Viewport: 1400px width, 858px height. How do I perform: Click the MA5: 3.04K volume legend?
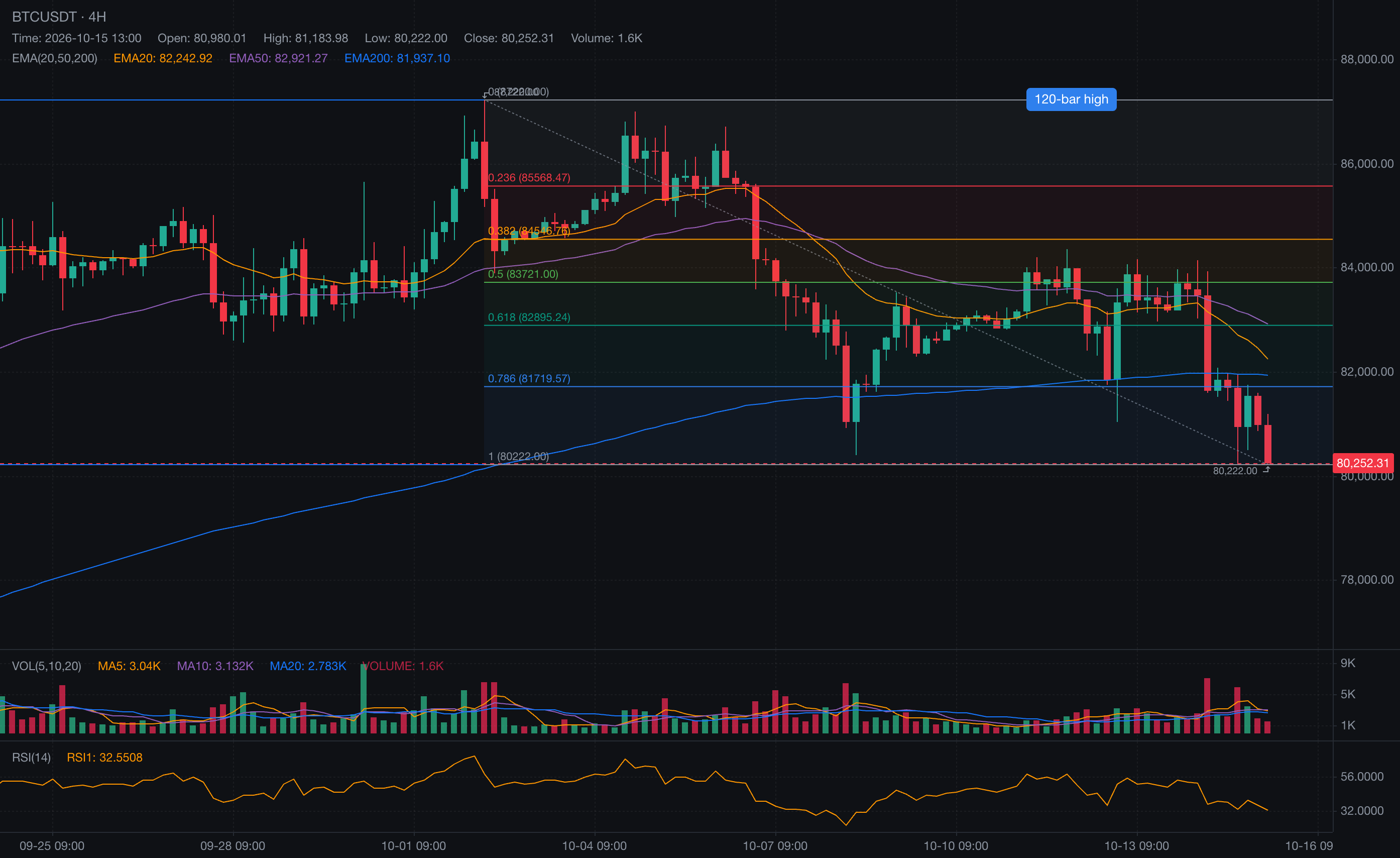coord(129,666)
